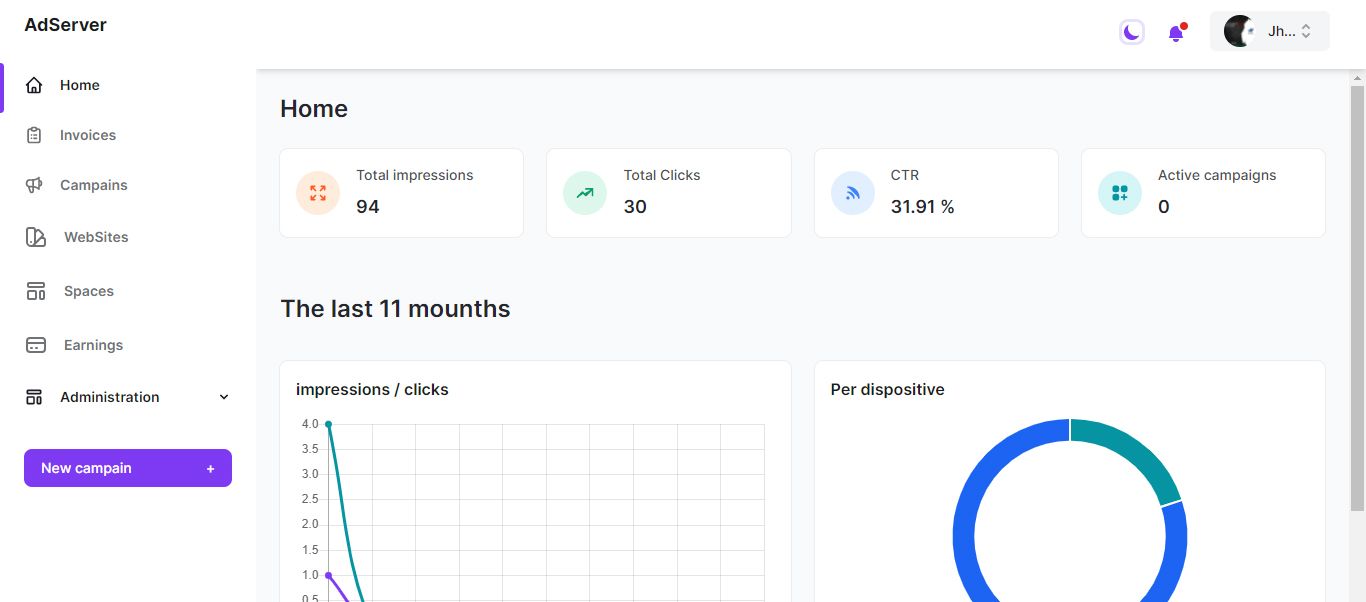Click the Campains megaphone icon
Screen dimensions: 1366x602
tap(34, 185)
